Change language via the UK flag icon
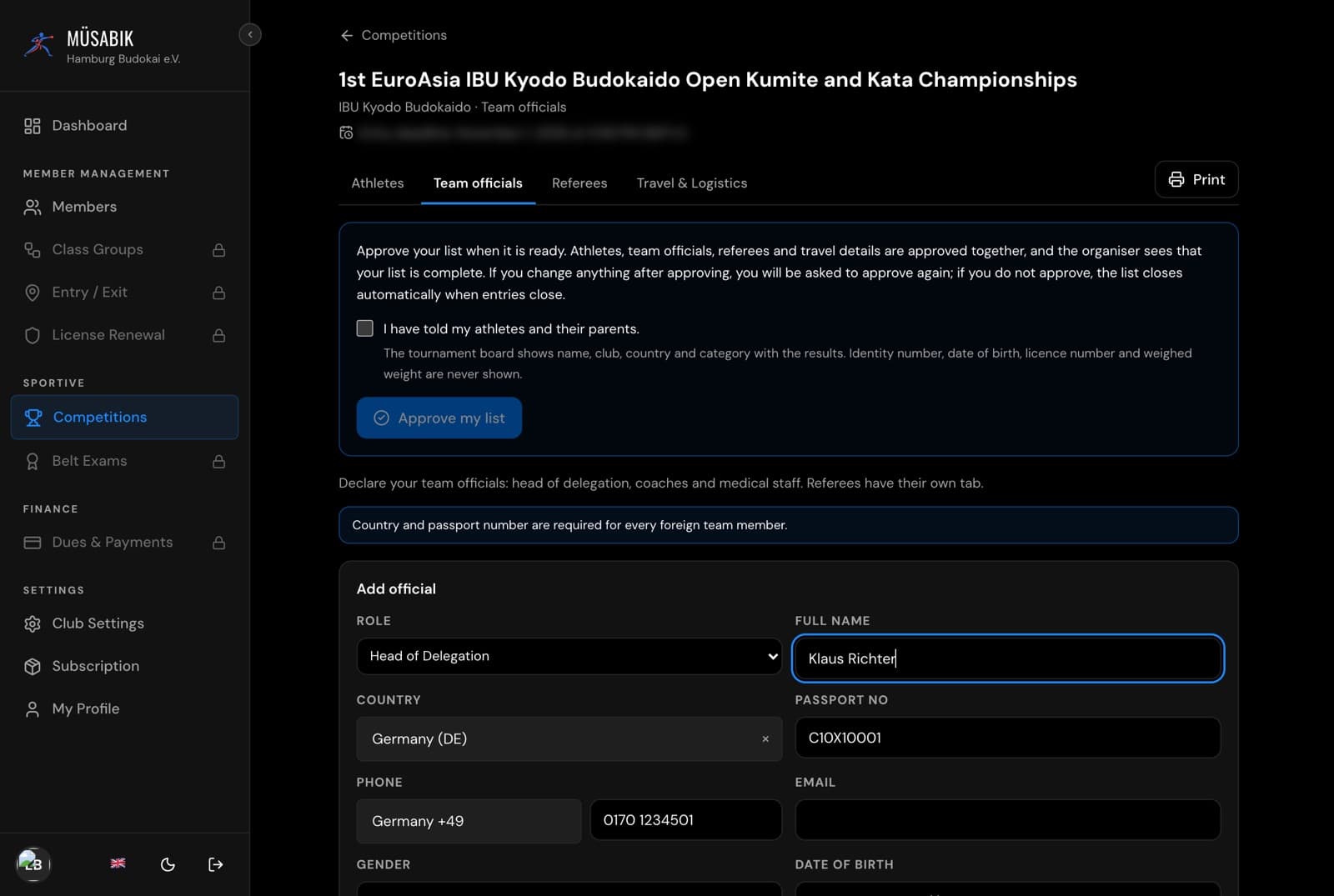This screenshot has width=1334, height=896. click(118, 863)
